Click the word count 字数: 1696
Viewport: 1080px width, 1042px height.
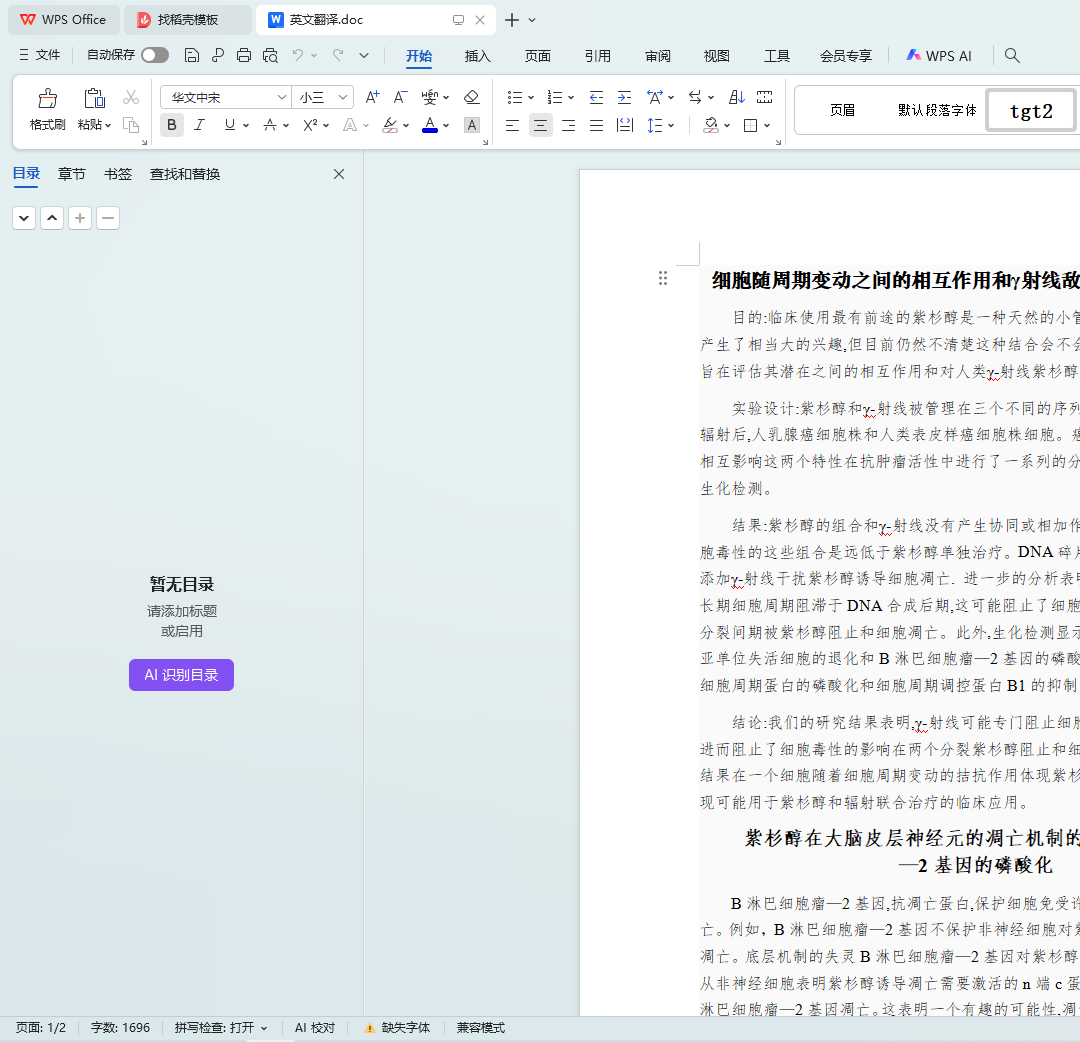(121, 1028)
